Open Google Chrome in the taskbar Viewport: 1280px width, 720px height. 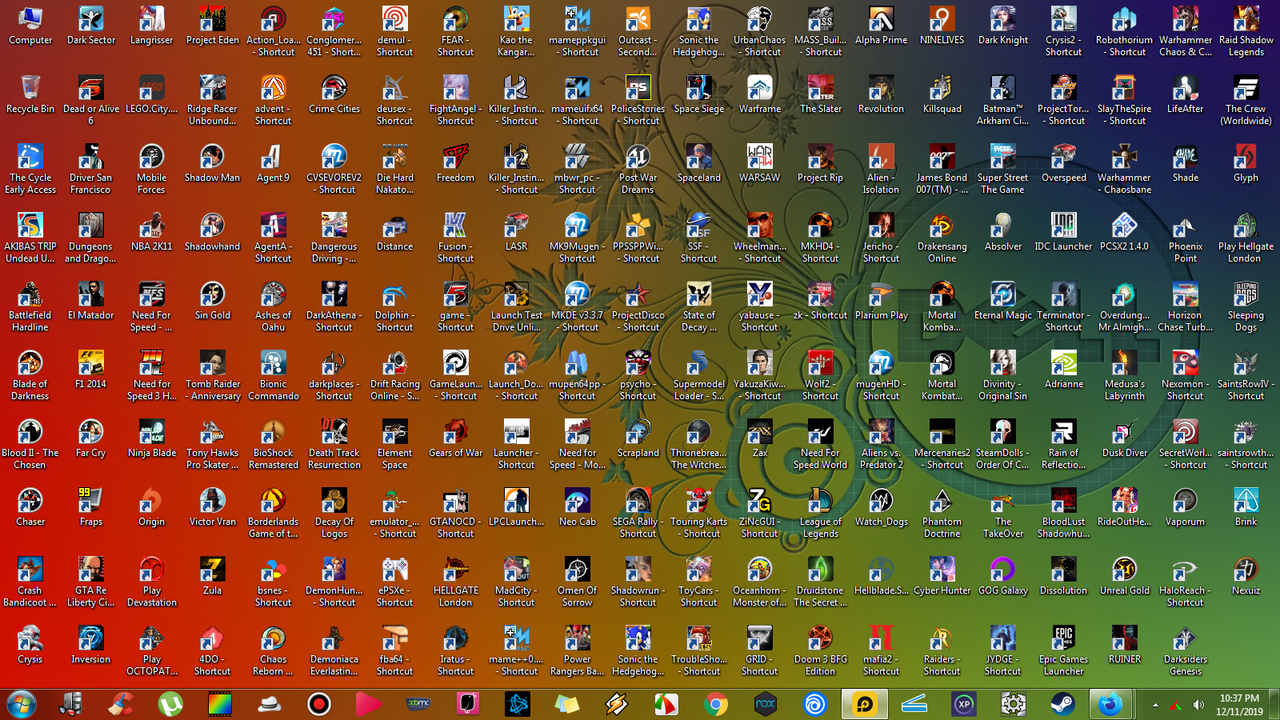[x=715, y=704]
